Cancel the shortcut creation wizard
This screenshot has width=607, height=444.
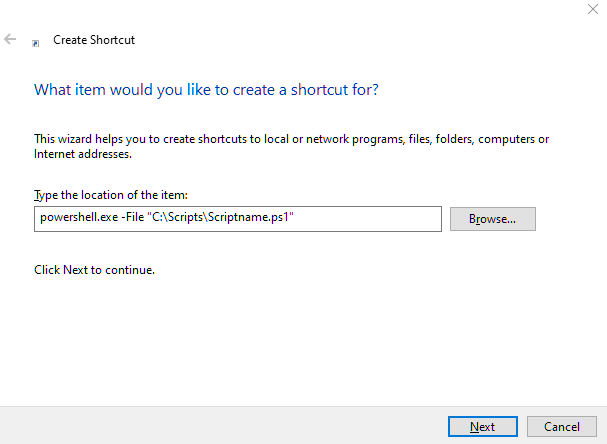tap(562, 427)
